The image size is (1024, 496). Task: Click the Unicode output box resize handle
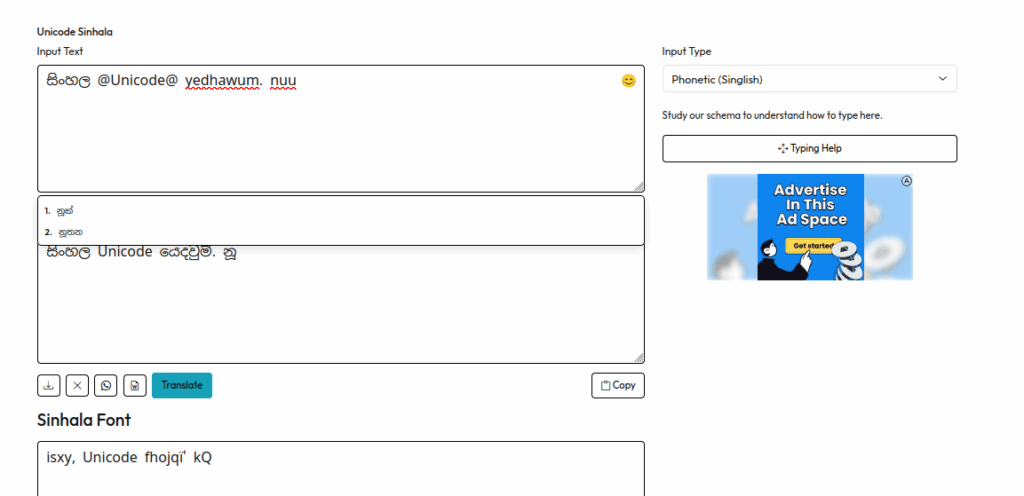(x=639, y=358)
